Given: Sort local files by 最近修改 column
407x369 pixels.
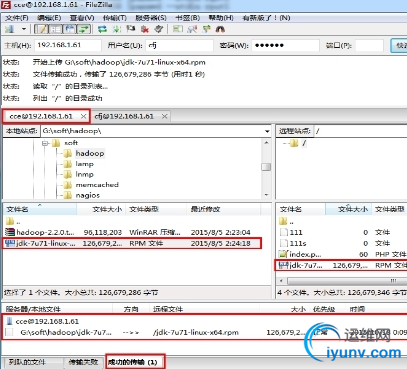Looking at the screenshot, I should (223, 209).
